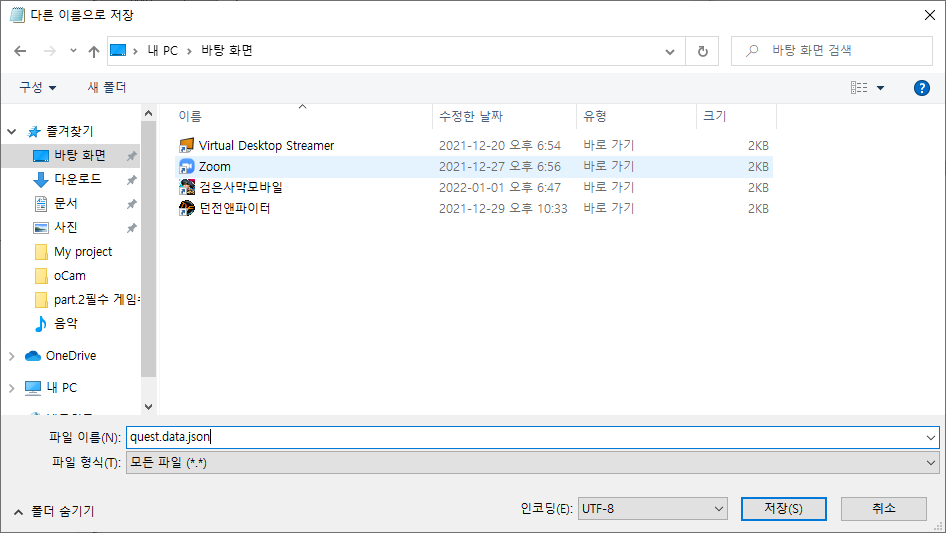Select '바탕 화면' in favorites list
This screenshot has height=533, width=946.
[80, 155]
